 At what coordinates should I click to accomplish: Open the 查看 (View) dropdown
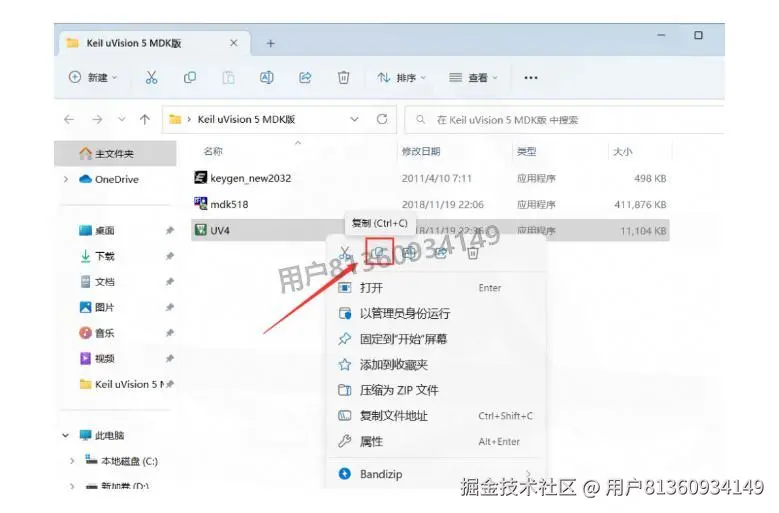[x=473, y=77]
